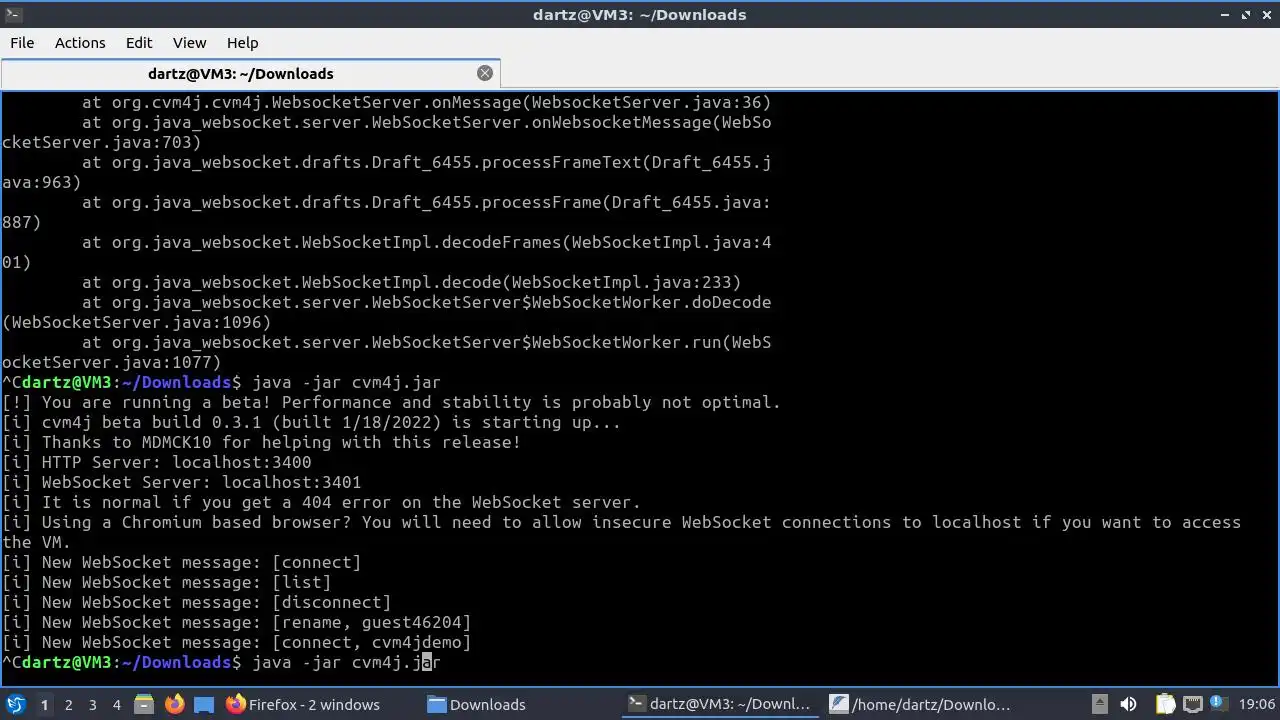Open the File menu

(x=22, y=43)
